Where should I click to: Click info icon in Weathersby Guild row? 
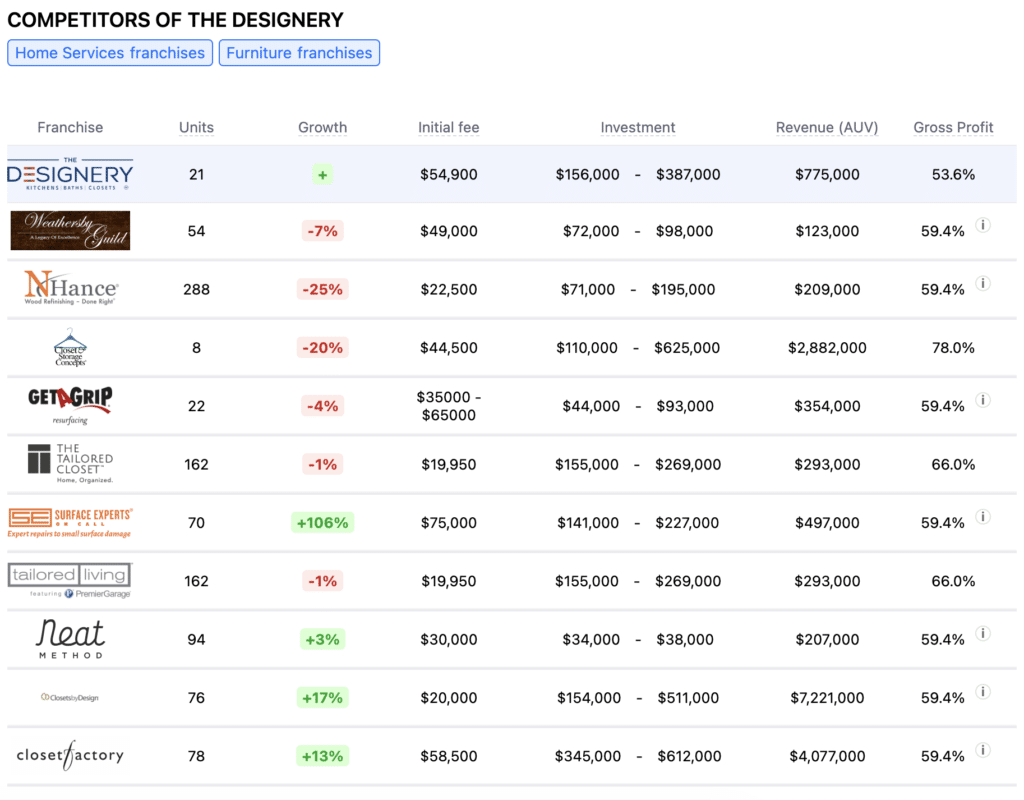pos(983,225)
